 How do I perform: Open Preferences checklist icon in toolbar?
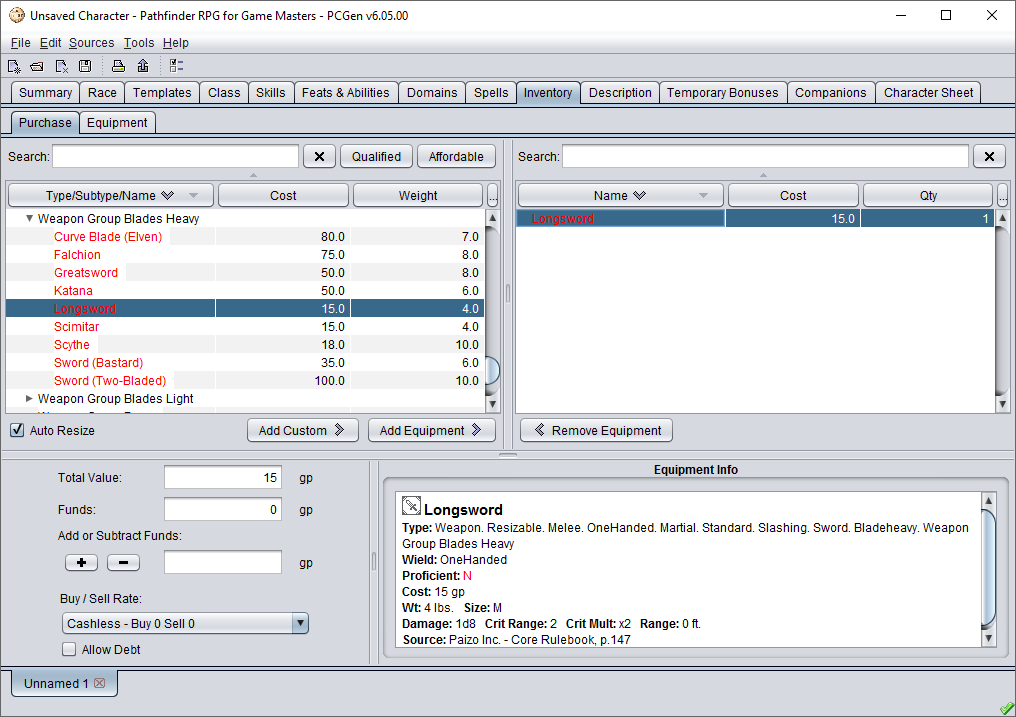[176, 66]
